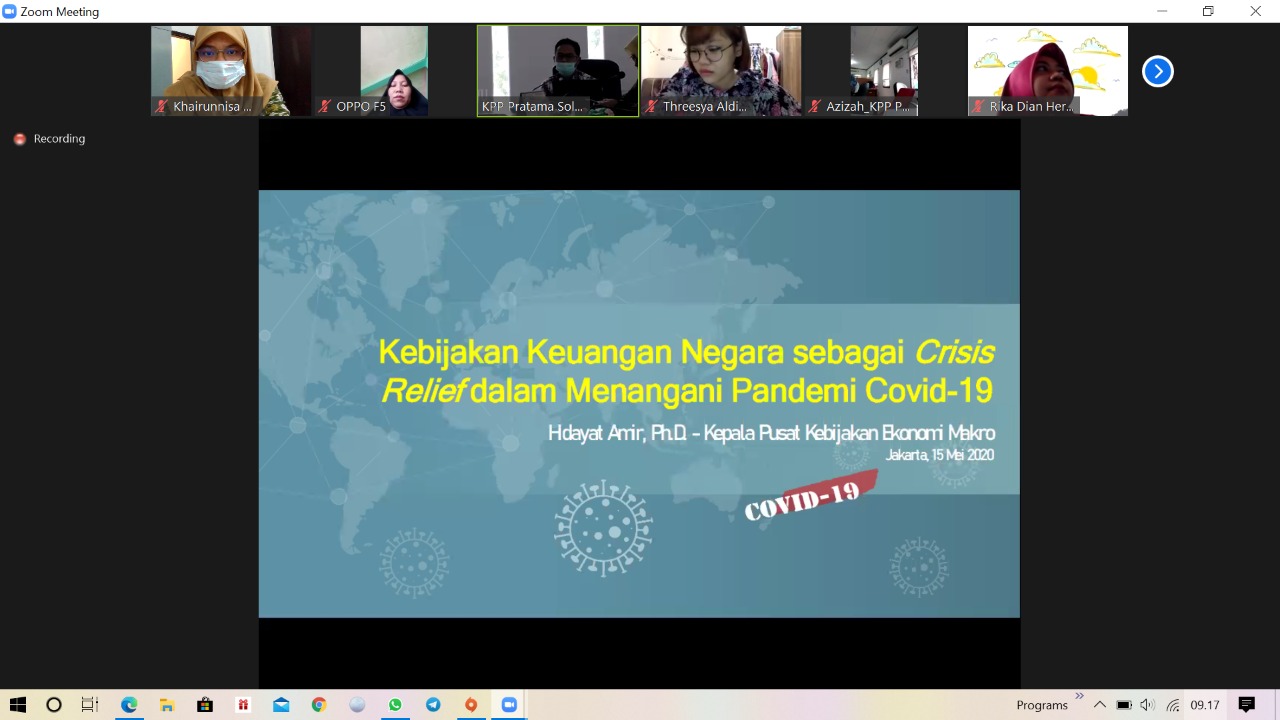Screen dimensions: 1280x720
Task: Open Microsoft Edge from the taskbar
Action: (x=129, y=705)
